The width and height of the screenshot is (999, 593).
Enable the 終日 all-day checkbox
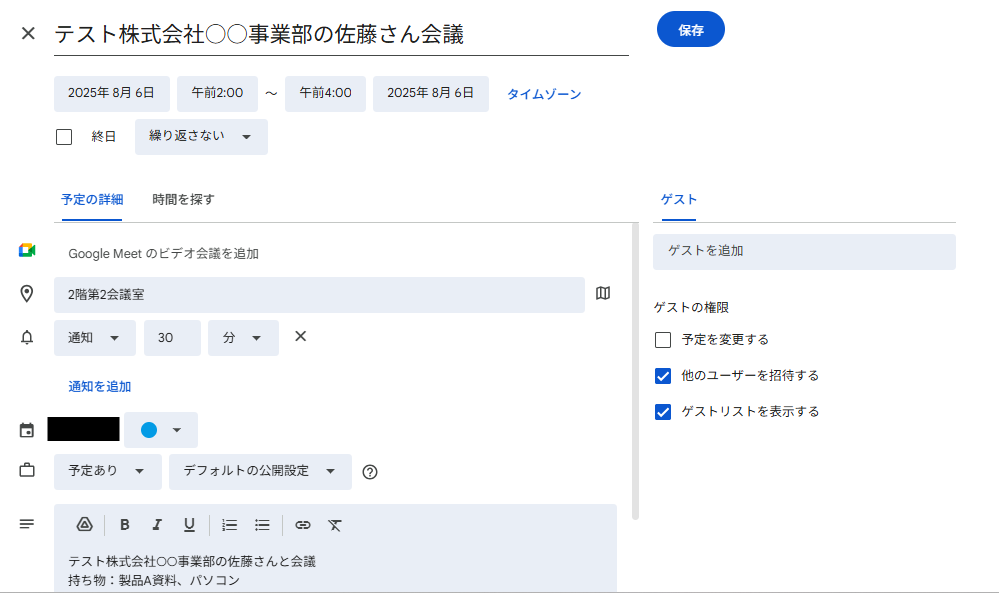64,137
